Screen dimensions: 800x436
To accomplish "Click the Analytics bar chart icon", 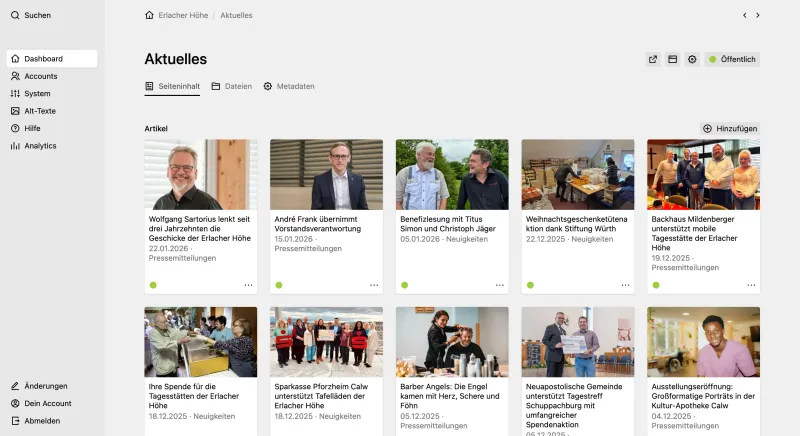I will click(x=15, y=145).
